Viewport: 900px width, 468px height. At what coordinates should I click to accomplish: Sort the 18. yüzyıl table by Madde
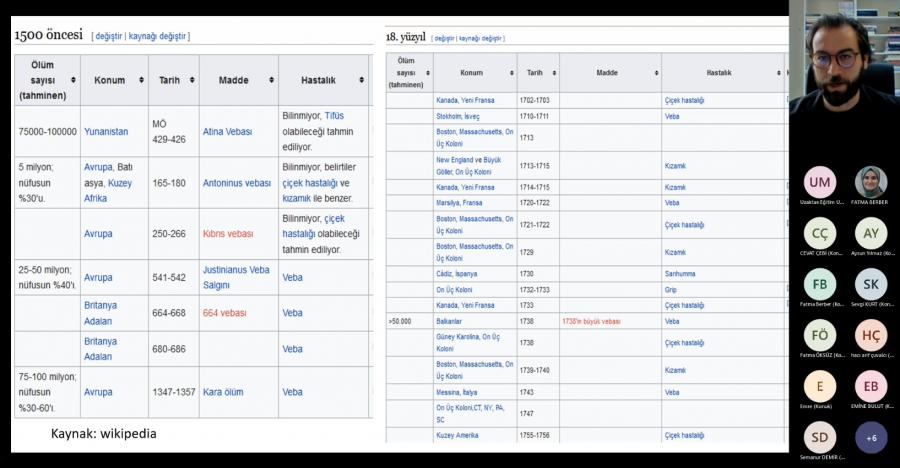click(x=655, y=73)
